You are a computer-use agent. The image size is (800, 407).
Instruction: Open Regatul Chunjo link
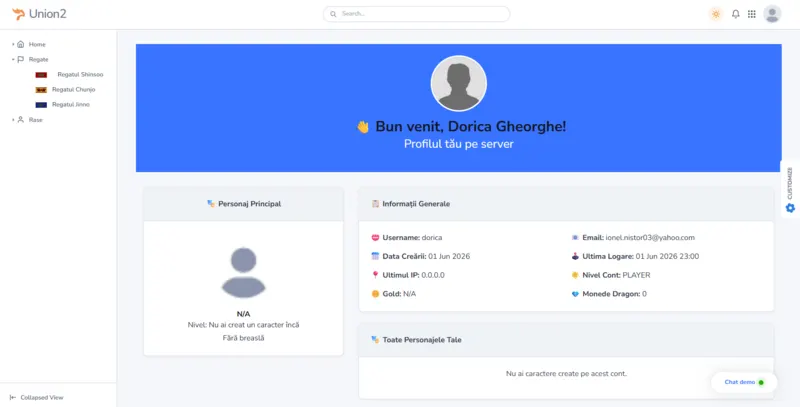click(x=73, y=89)
